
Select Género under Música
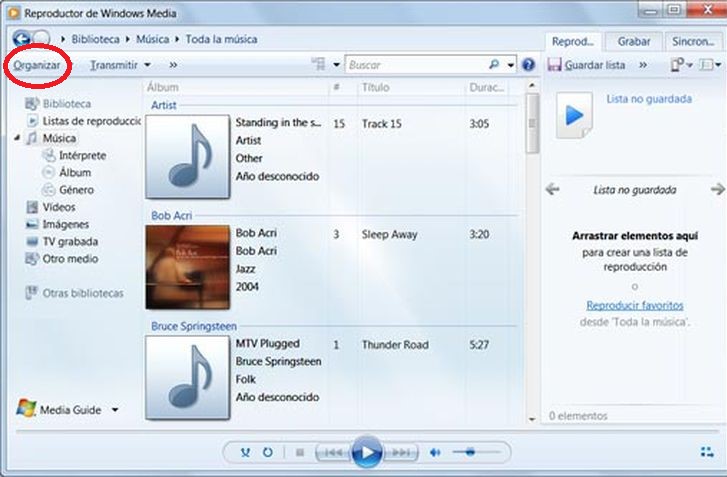click(x=77, y=190)
